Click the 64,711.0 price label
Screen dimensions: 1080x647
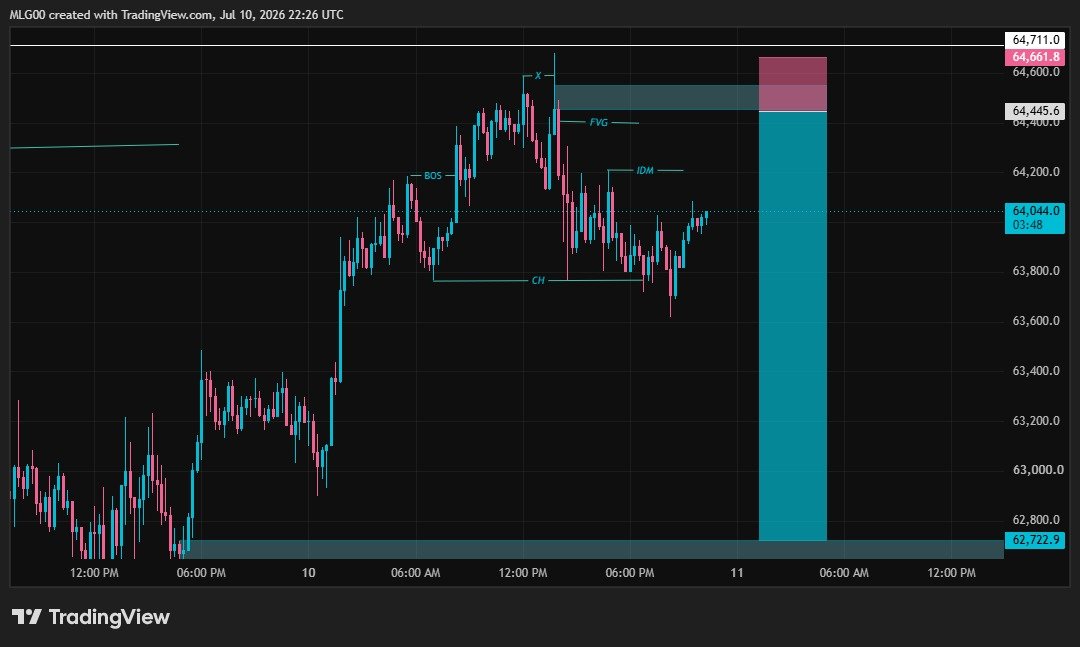pyautogui.click(x=1035, y=40)
